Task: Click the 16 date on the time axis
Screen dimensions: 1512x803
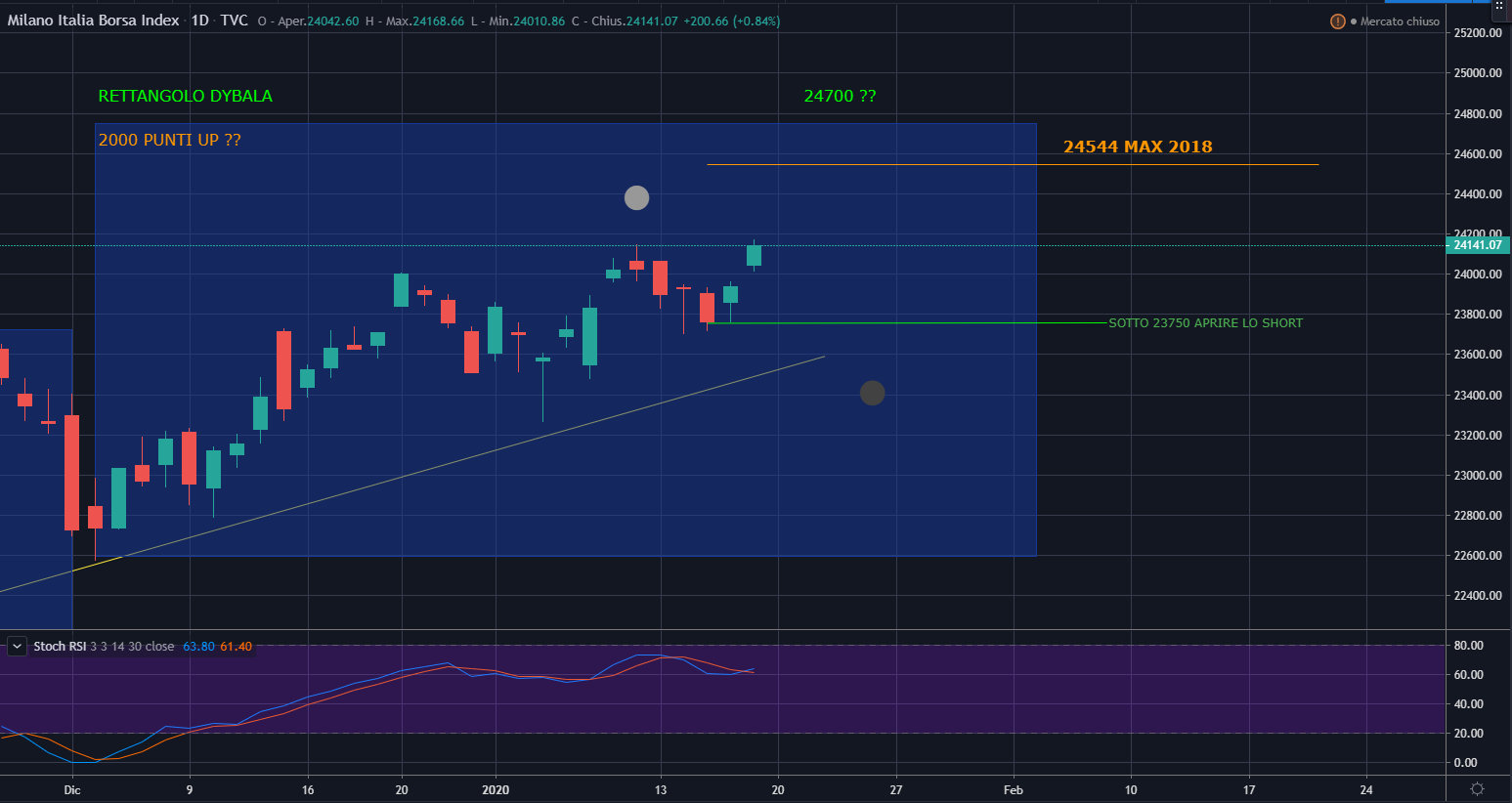Action: [307, 789]
